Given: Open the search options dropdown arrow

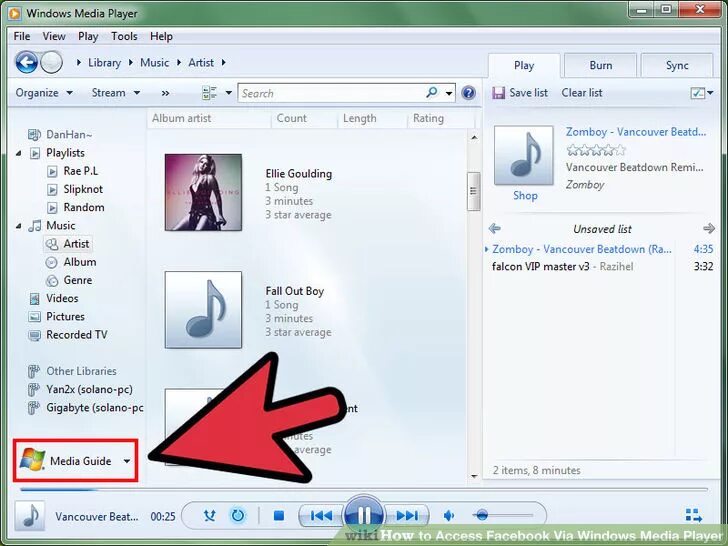Looking at the screenshot, I should point(448,93).
